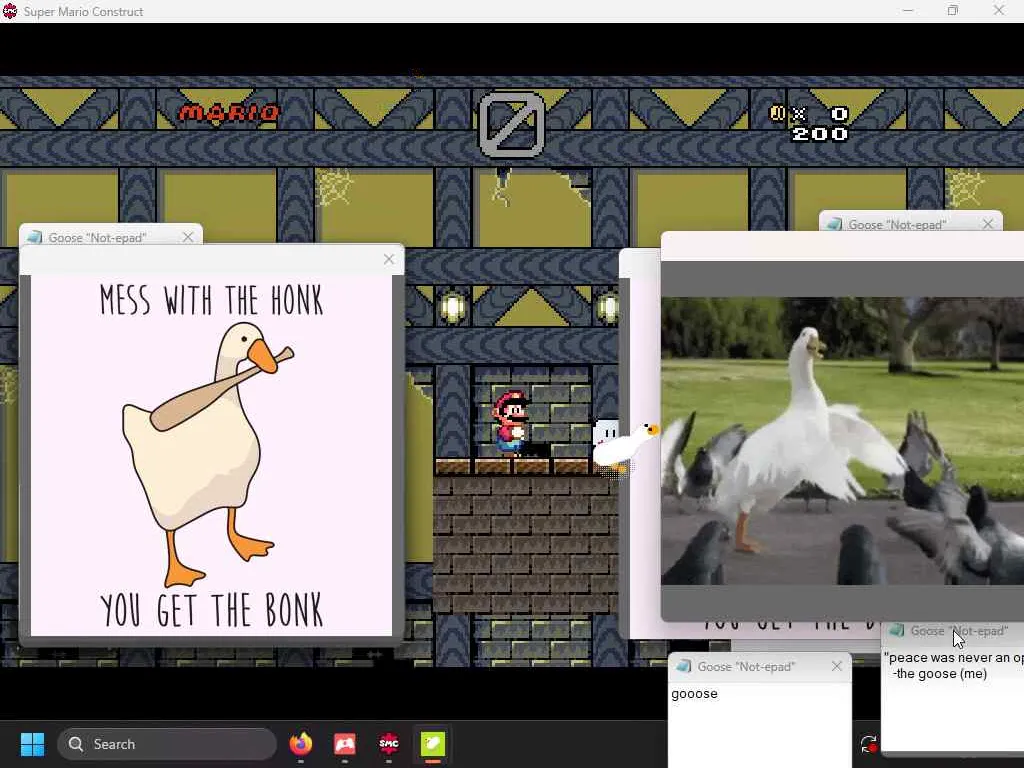Click the coin counter icon in HUD
Screen dimensions: 1024x768
tap(777, 114)
